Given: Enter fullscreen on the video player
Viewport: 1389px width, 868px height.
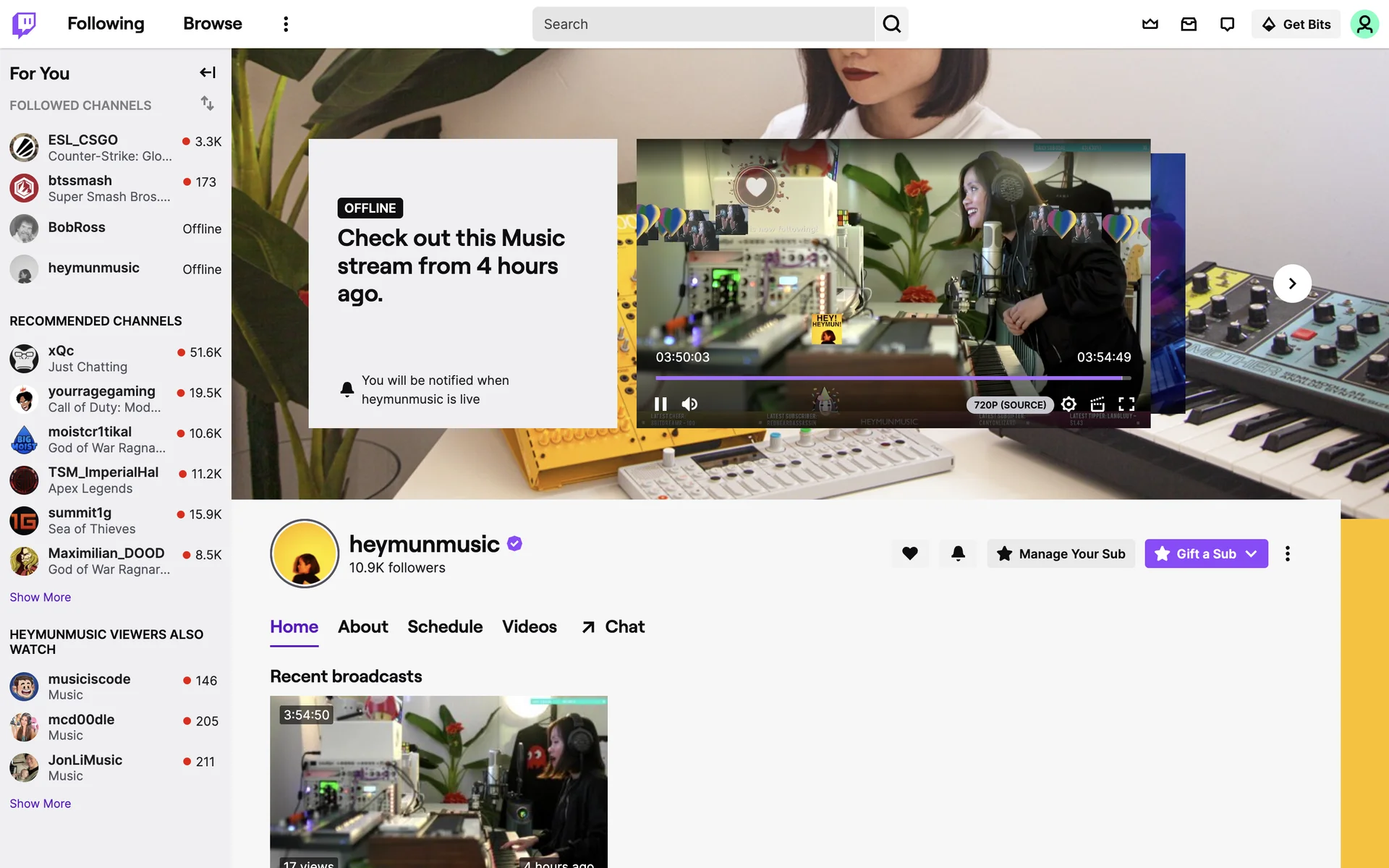Looking at the screenshot, I should coord(1126,404).
